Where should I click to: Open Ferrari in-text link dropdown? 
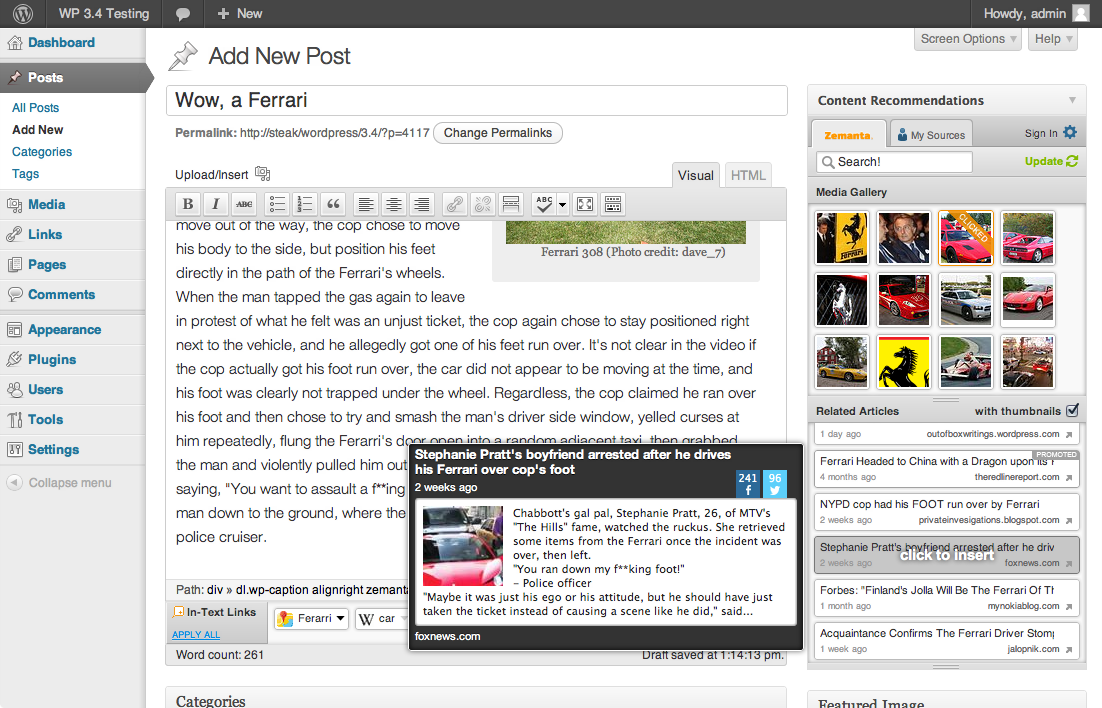pyautogui.click(x=312, y=619)
